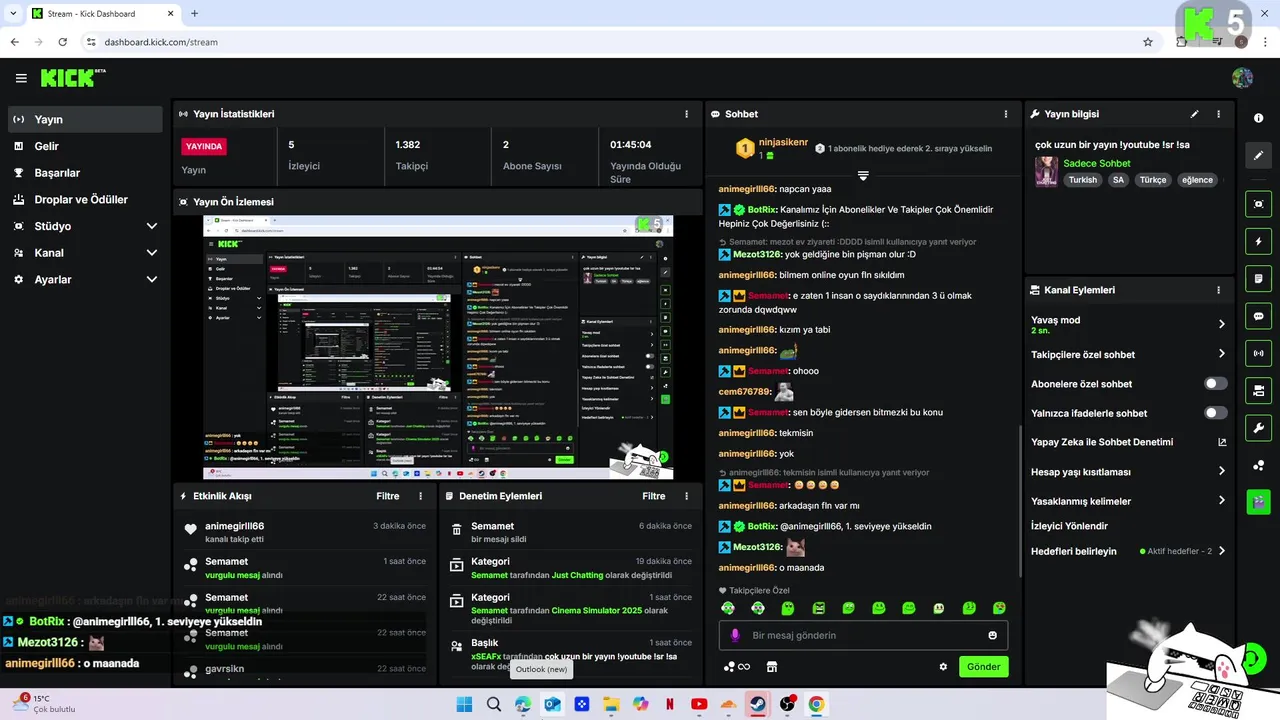Reload the page in browser

[63, 42]
